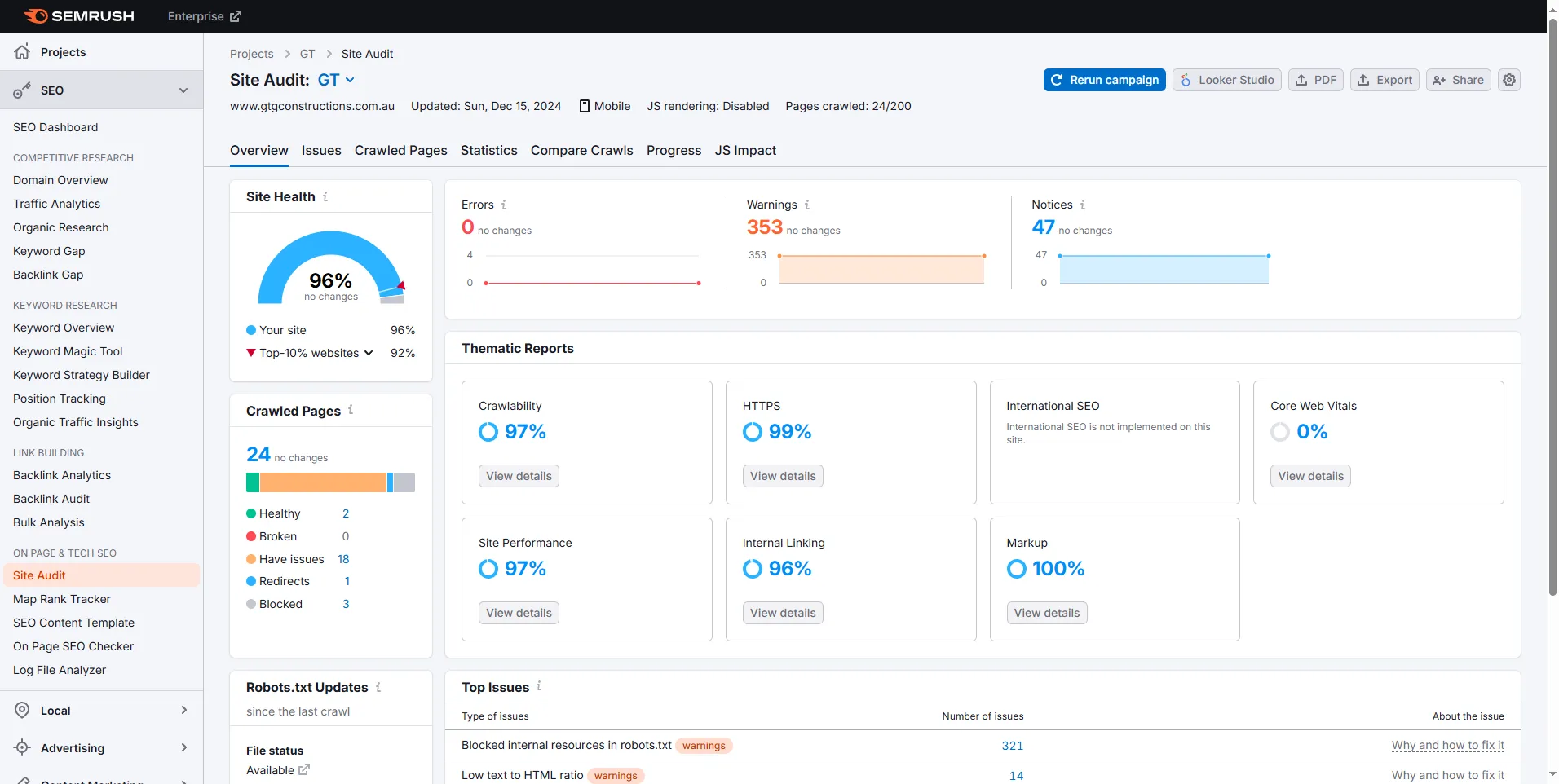Open Enterprise external link icon
1559x784 pixels.
tap(236, 16)
